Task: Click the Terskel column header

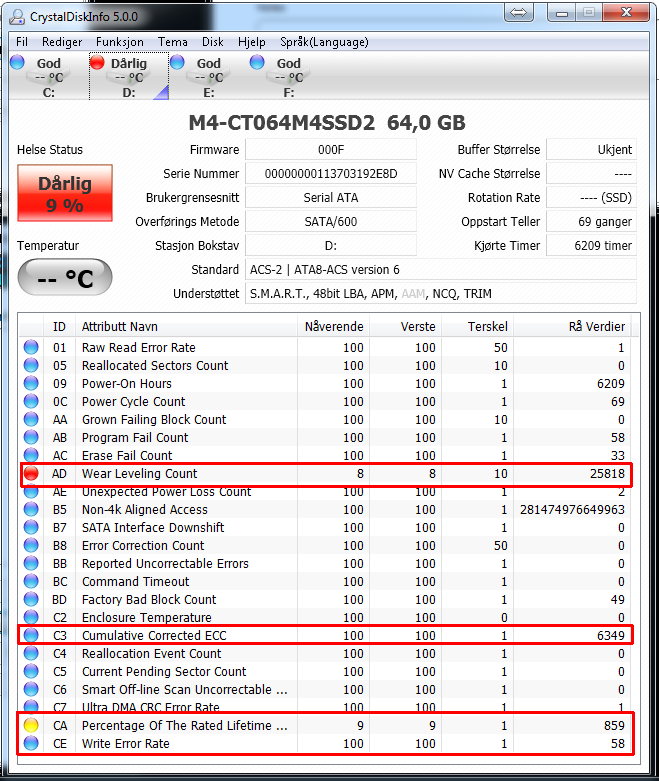Action: [x=478, y=327]
